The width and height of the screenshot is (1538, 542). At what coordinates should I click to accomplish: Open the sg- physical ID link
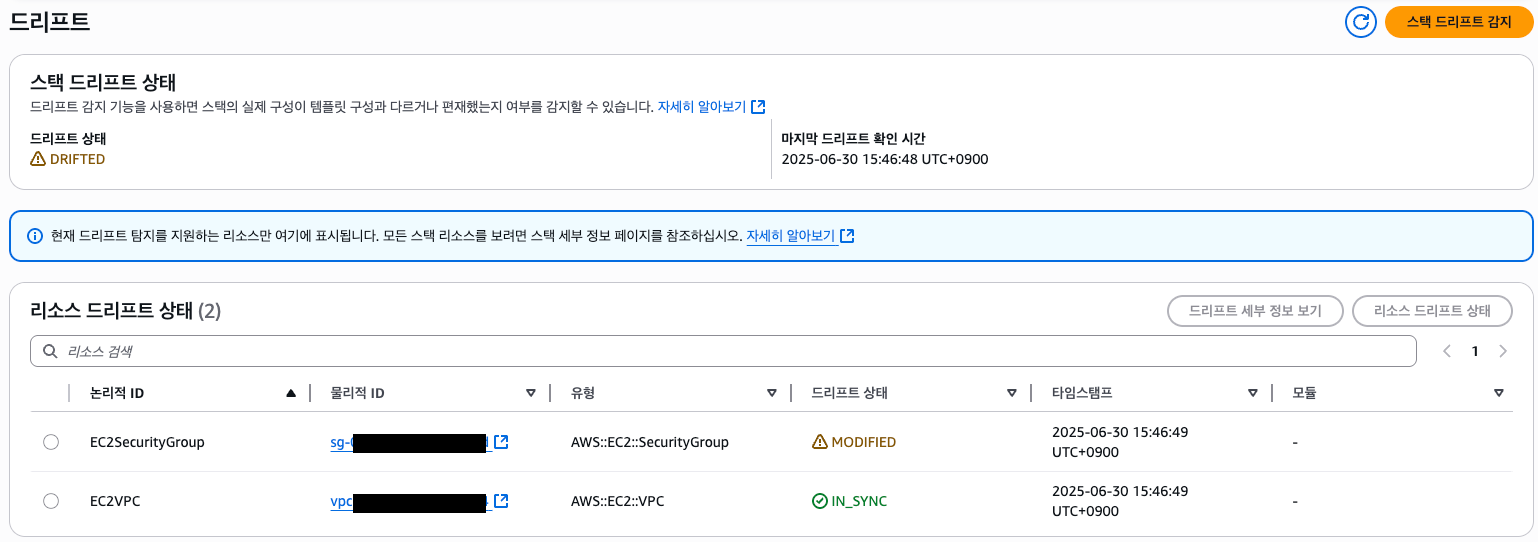coord(410,442)
